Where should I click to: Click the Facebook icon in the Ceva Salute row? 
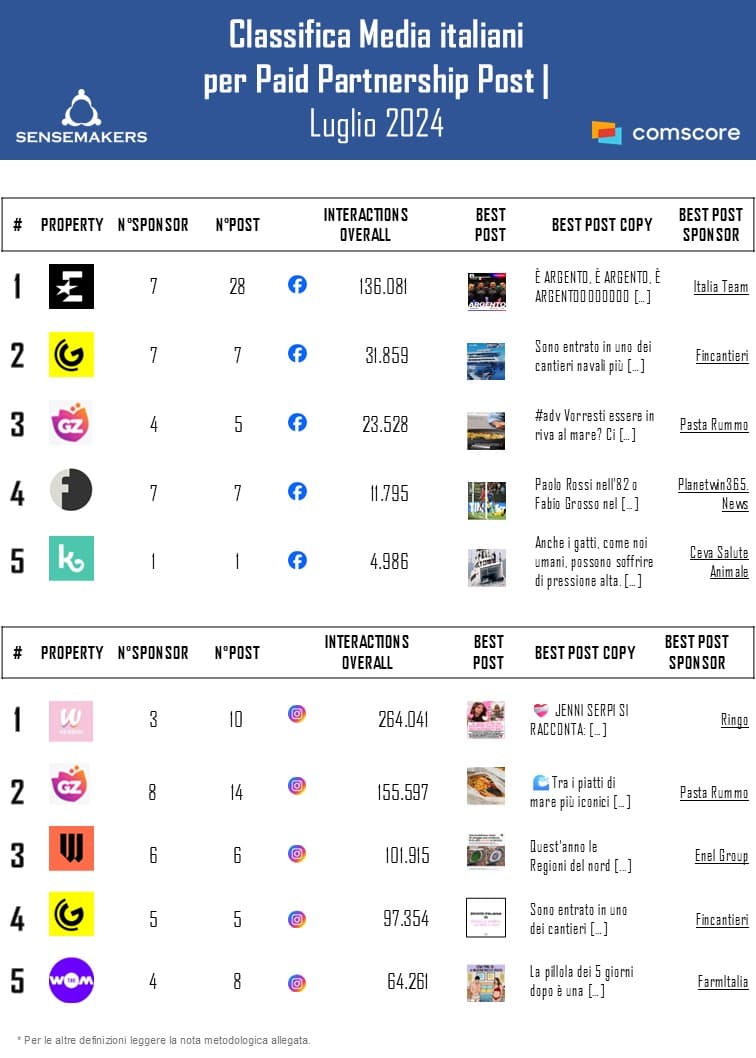(297, 560)
